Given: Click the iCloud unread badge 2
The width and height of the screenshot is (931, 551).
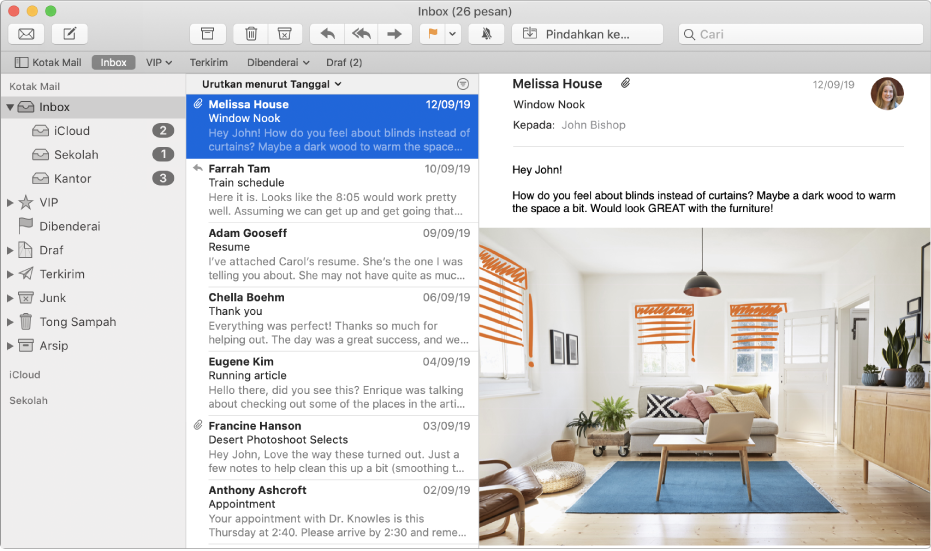Looking at the screenshot, I should coord(163,131).
